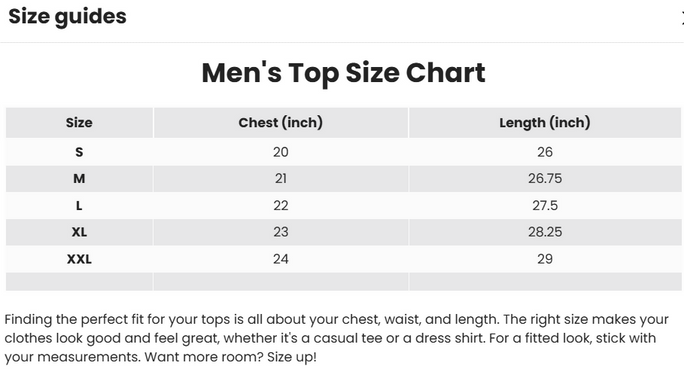Click chest value 20 for size S
684x378 pixels.
point(280,152)
